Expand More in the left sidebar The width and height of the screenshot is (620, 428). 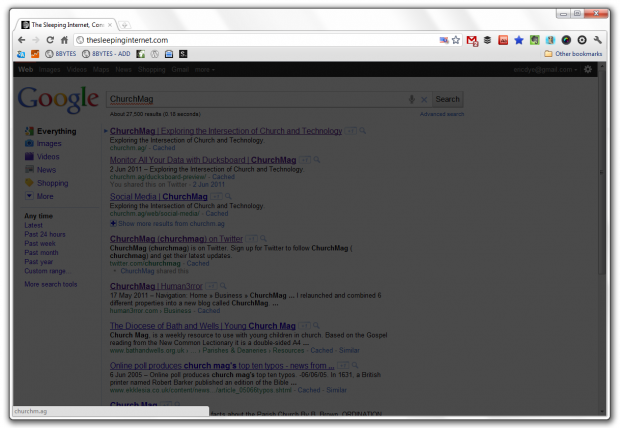pyautogui.click(x=45, y=197)
